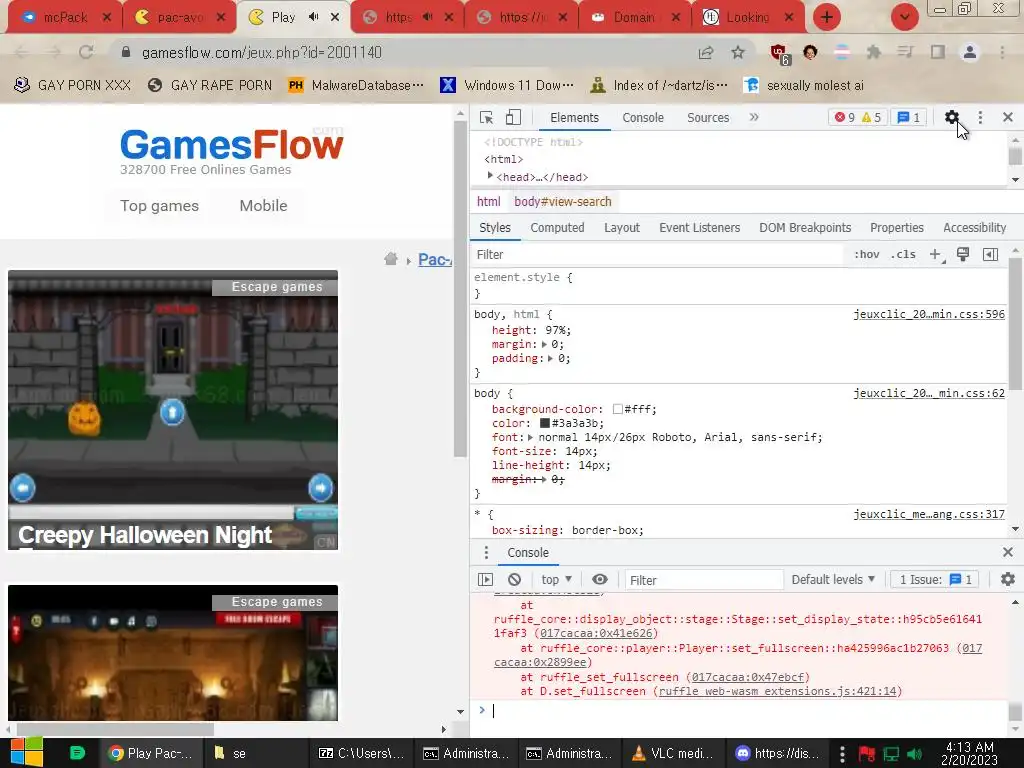Open Default levels dropdown

click(x=833, y=579)
